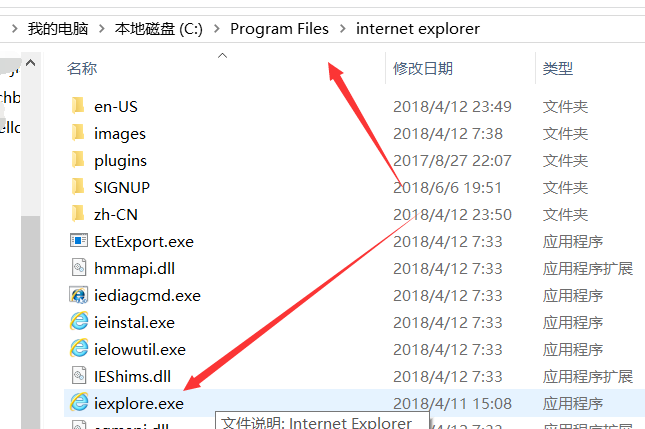Select the IEShims.dll file icon

tap(79, 376)
